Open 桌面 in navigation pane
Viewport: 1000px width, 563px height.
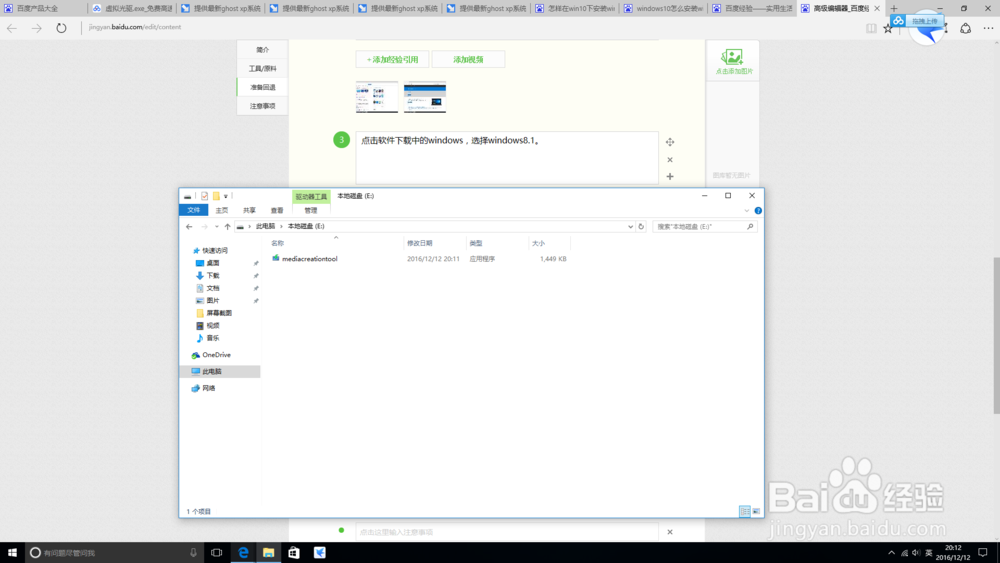pyautogui.click(x=213, y=263)
